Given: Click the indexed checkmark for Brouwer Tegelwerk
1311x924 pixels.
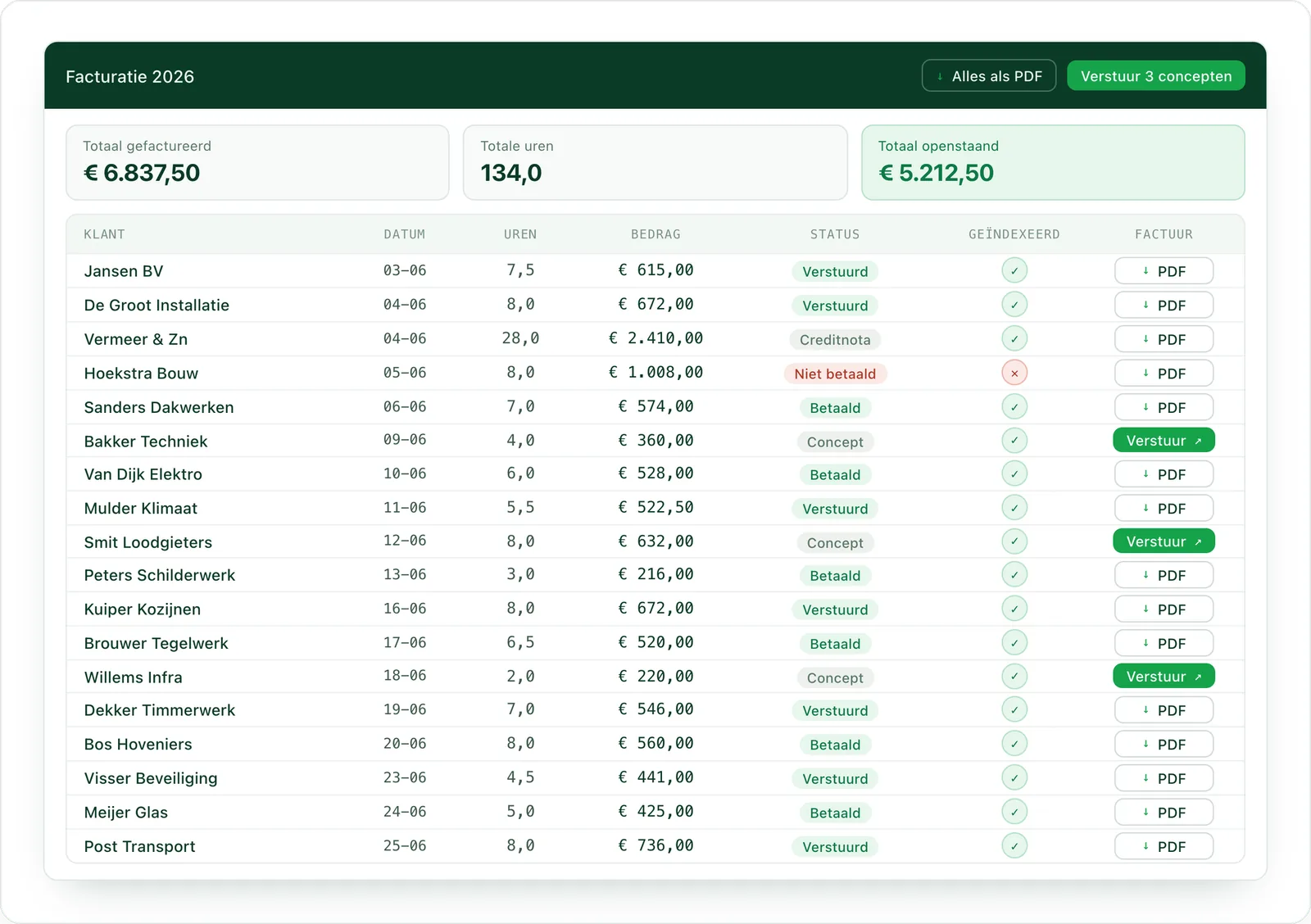Looking at the screenshot, I should point(1014,643).
